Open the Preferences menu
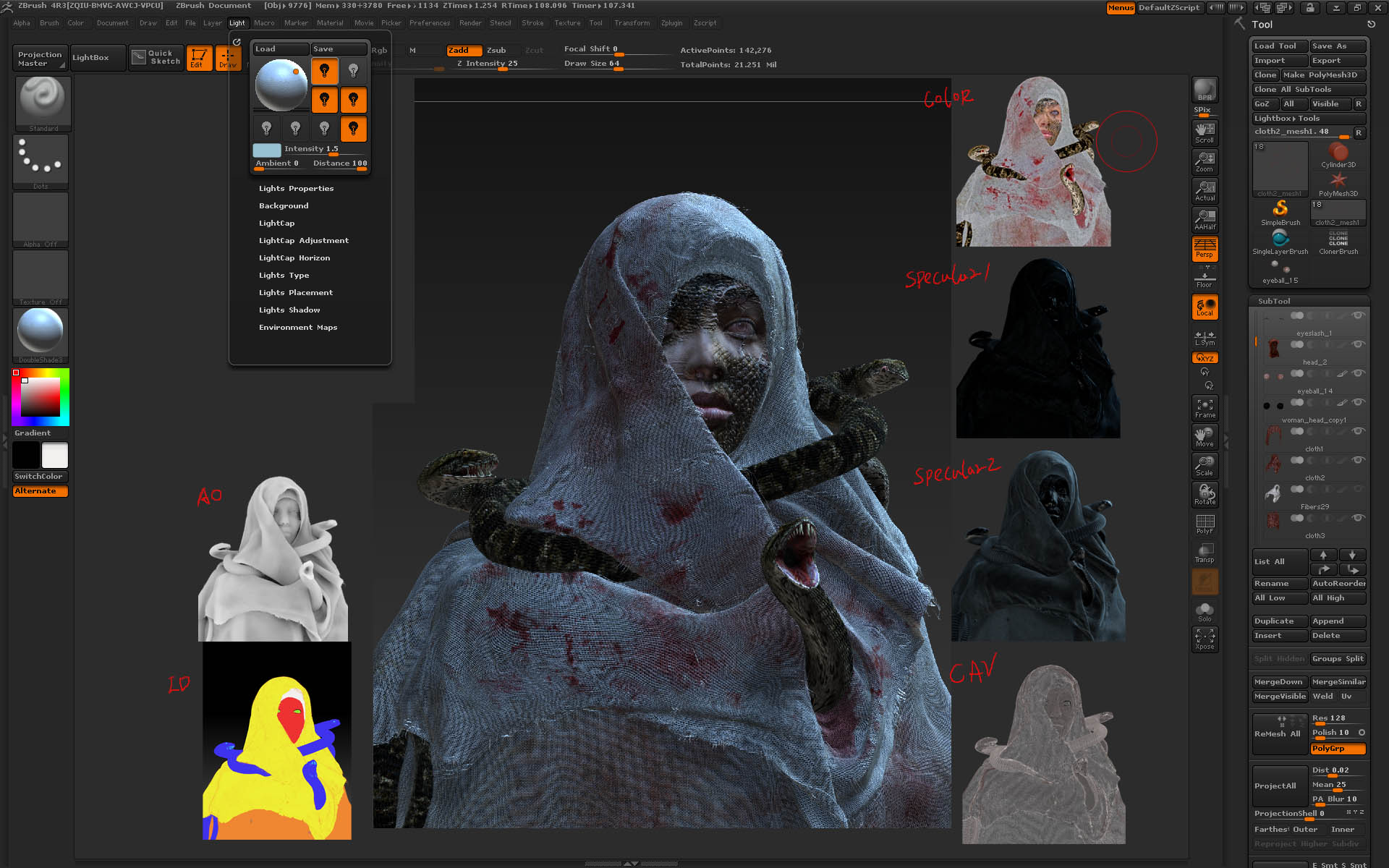The width and height of the screenshot is (1389, 868). (x=430, y=23)
